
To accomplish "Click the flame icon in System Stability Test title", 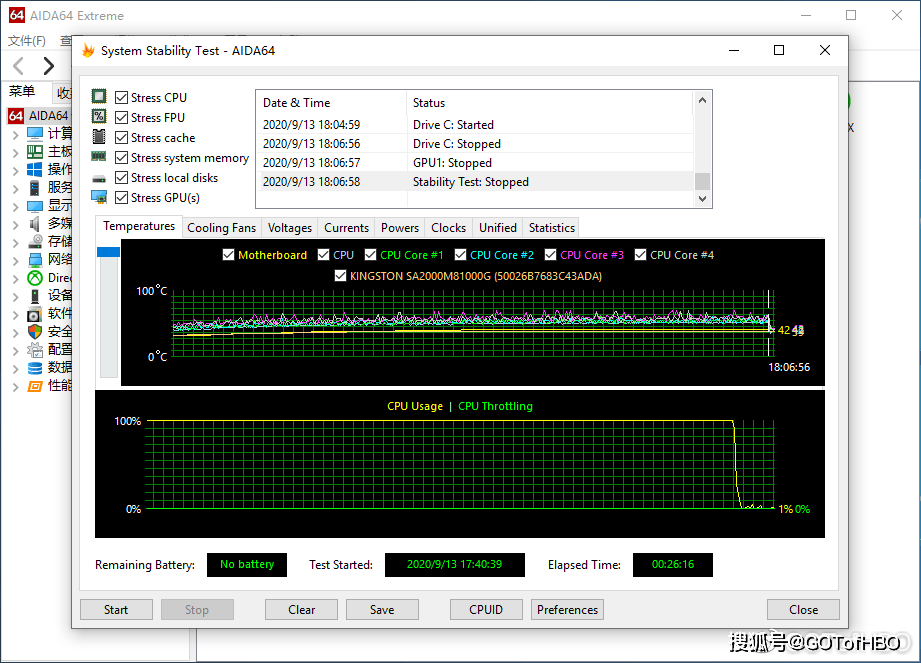I will point(88,51).
